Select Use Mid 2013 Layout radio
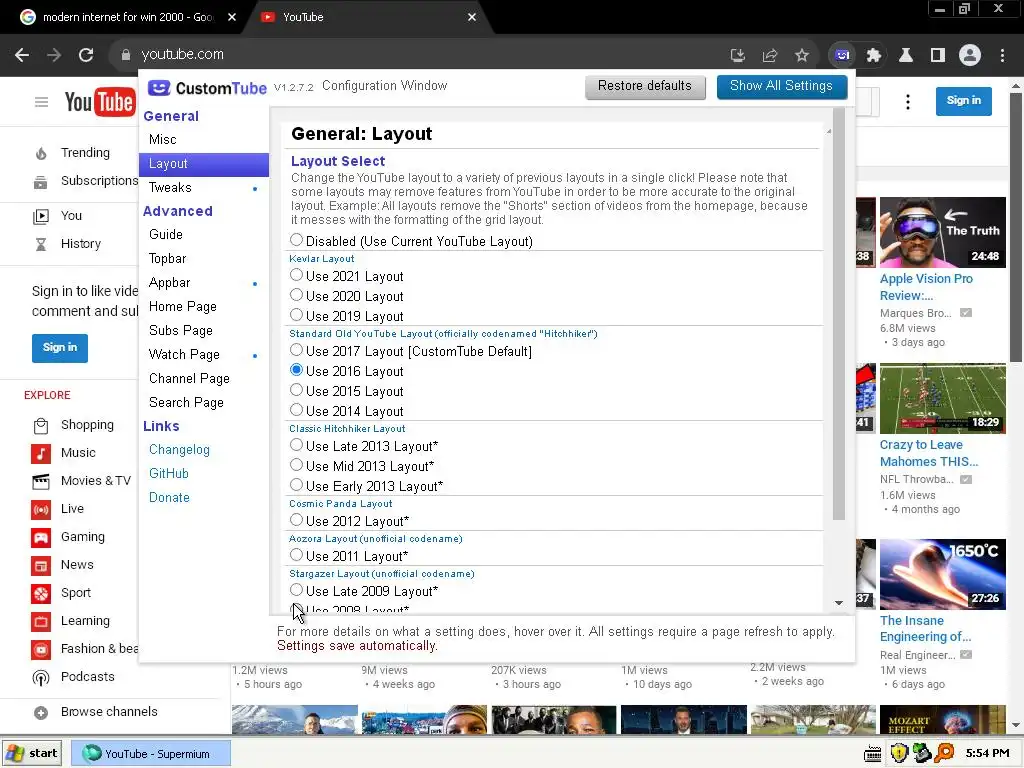This screenshot has width=1024, height=768. (296, 465)
